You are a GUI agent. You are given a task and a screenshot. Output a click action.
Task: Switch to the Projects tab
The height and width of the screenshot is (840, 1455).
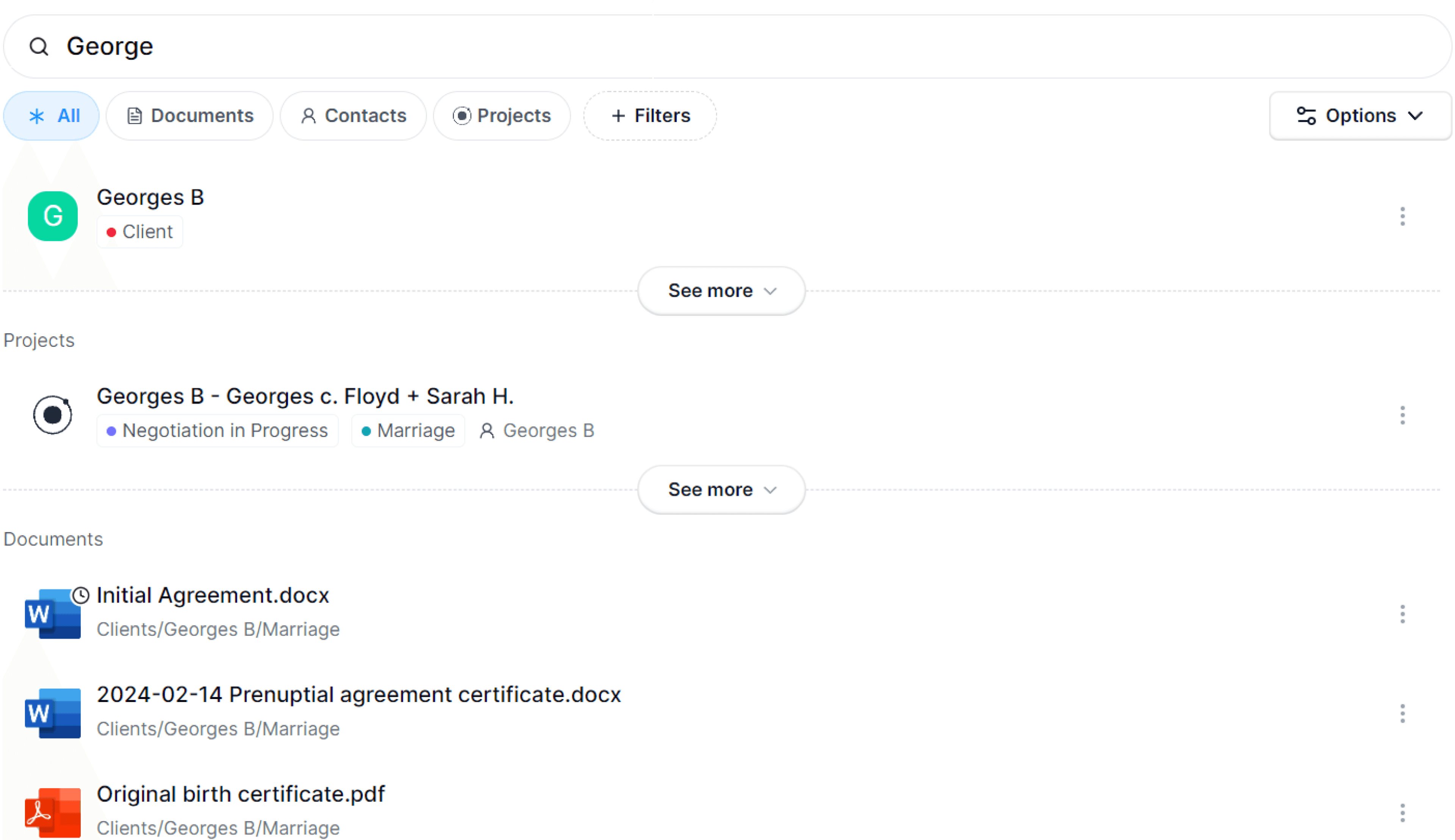pyautogui.click(x=502, y=116)
